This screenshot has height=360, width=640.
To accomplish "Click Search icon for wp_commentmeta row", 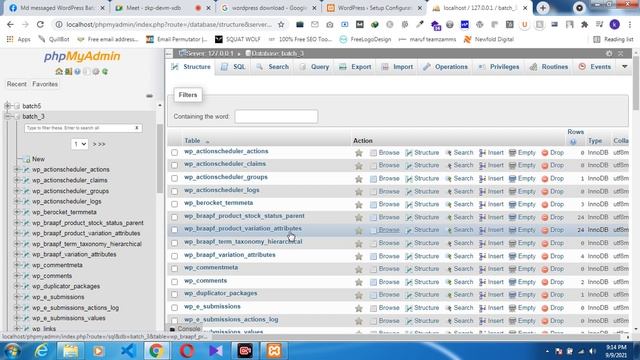I will (x=449, y=269).
